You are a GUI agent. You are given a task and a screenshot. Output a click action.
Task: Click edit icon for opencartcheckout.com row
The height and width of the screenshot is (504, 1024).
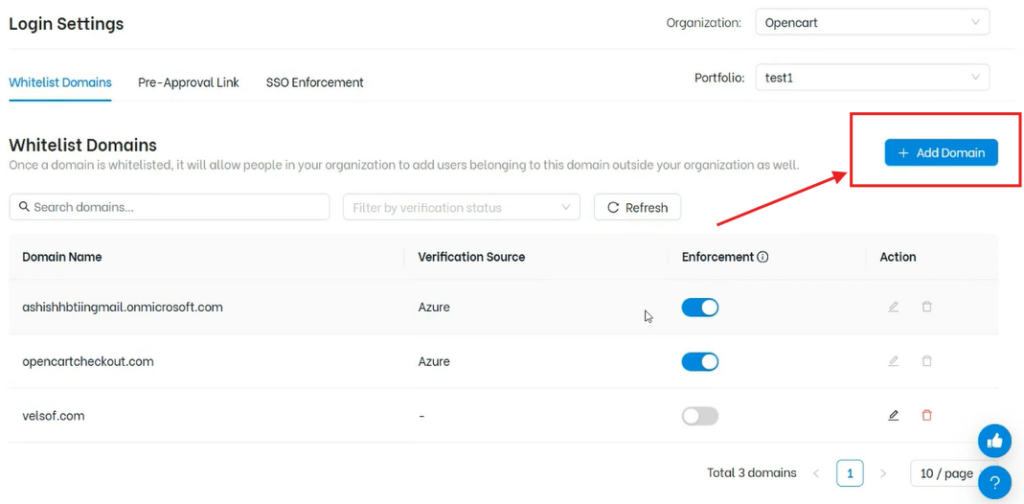coord(893,361)
